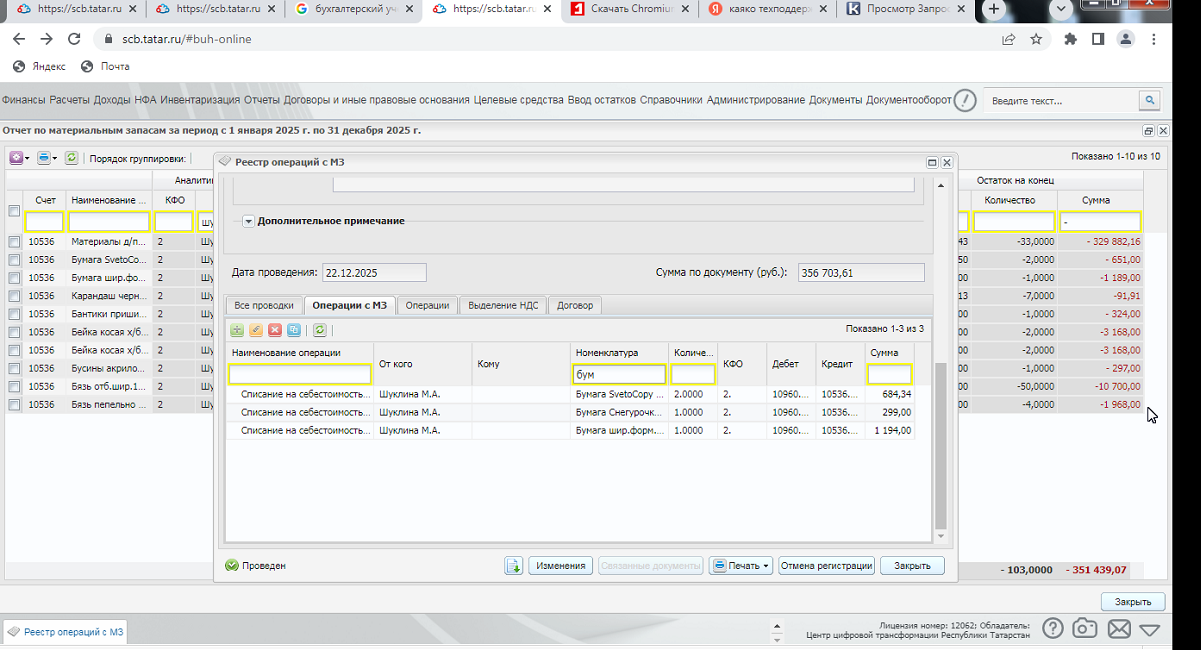Image resolution: width=1201 pixels, height=650 pixels.
Task: Tick checkbox for Бумага шир.фо row
Action: [14, 278]
